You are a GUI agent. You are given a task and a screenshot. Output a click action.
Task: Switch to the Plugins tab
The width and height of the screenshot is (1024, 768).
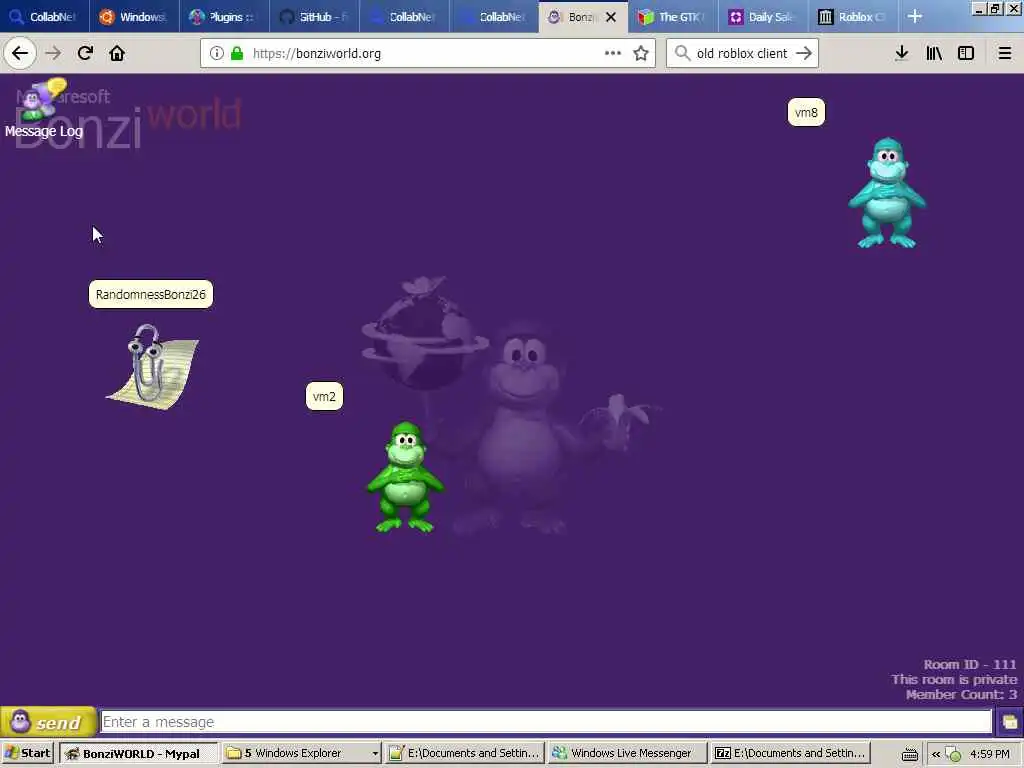click(x=225, y=17)
